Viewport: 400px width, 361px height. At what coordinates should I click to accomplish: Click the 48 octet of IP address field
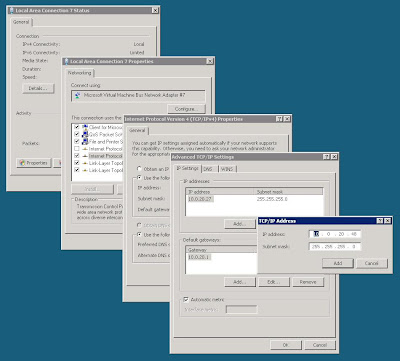[354, 234]
